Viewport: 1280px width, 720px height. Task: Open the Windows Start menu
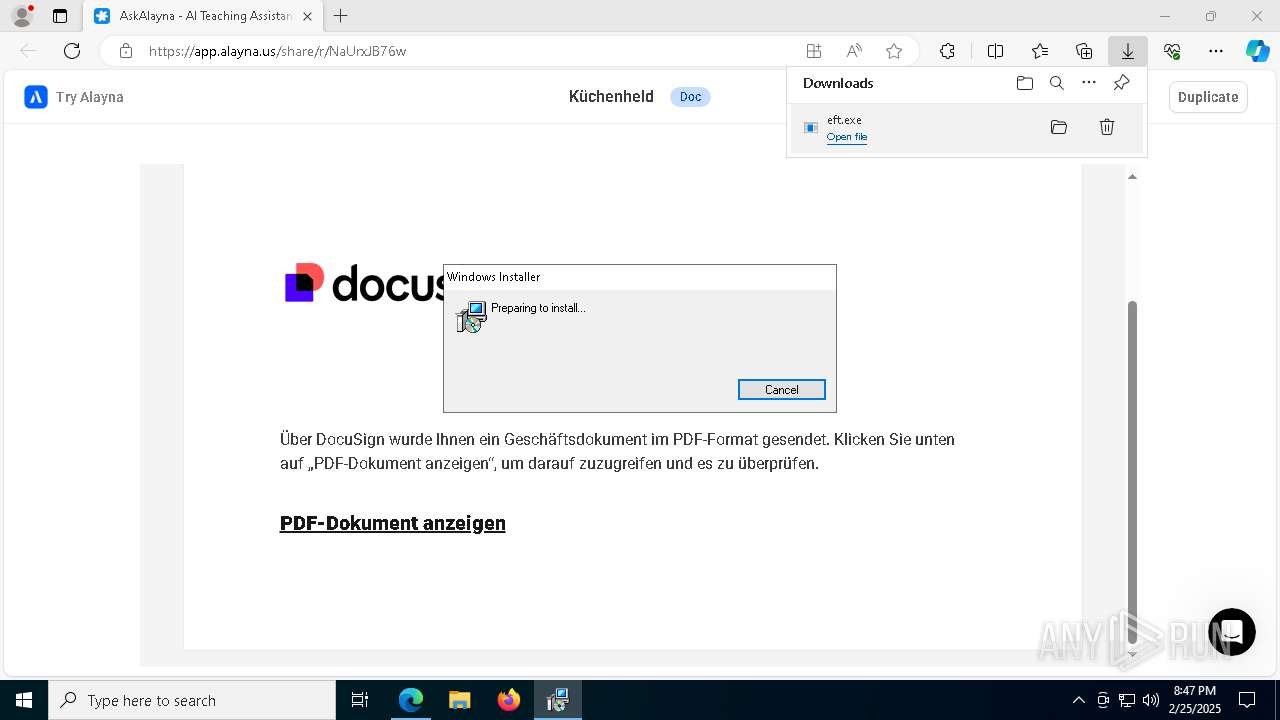(x=24, y=700)
